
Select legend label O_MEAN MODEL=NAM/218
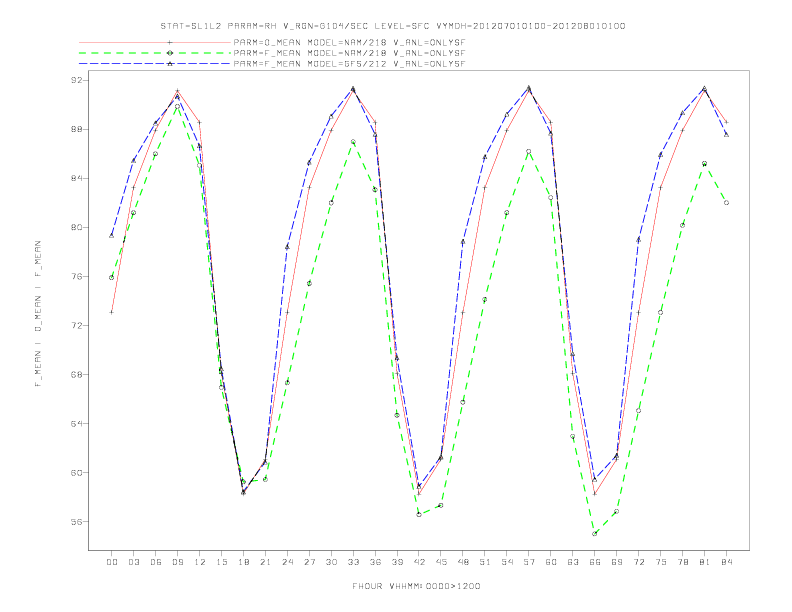[349, 43]
